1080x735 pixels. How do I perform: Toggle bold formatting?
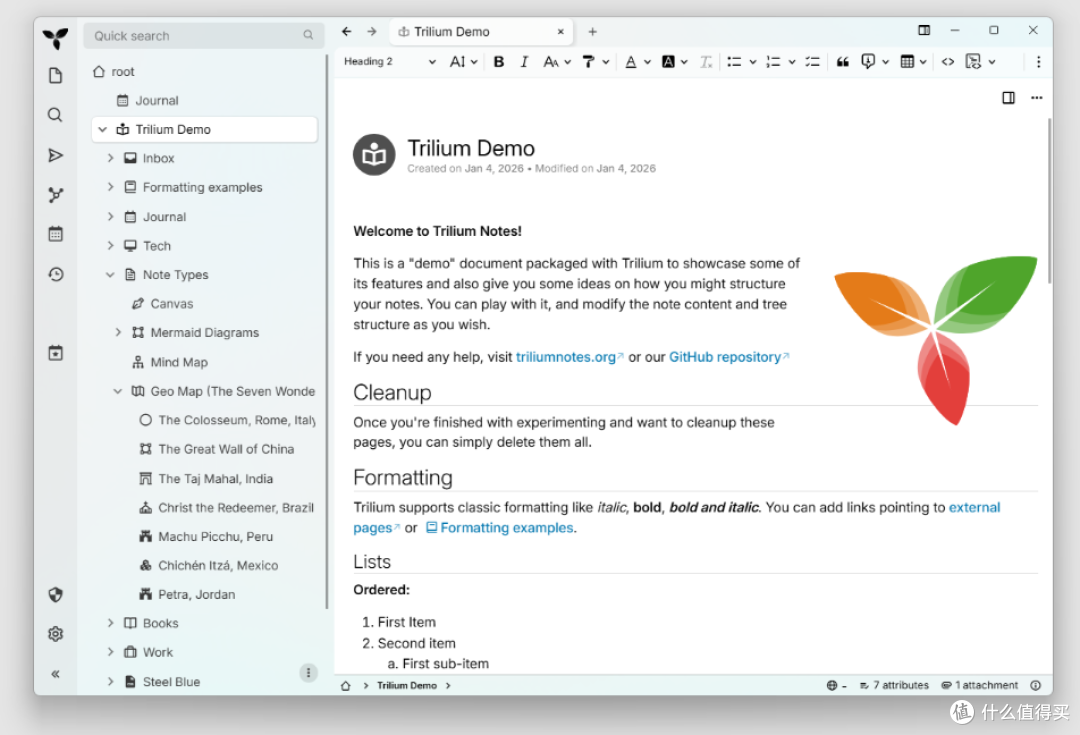(x=499, y=62)
